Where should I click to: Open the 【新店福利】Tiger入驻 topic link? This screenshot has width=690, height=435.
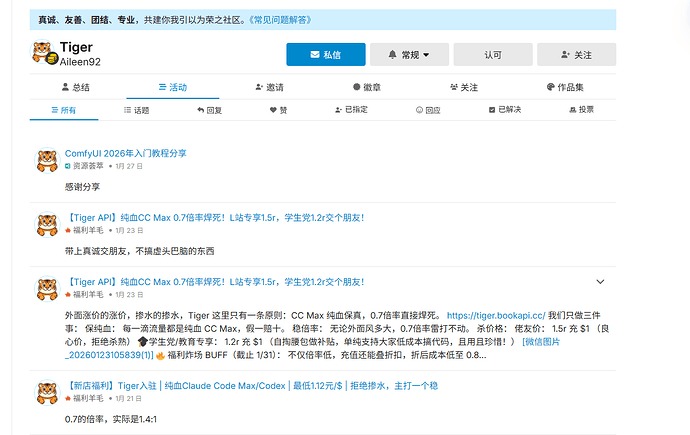point(251,386)
